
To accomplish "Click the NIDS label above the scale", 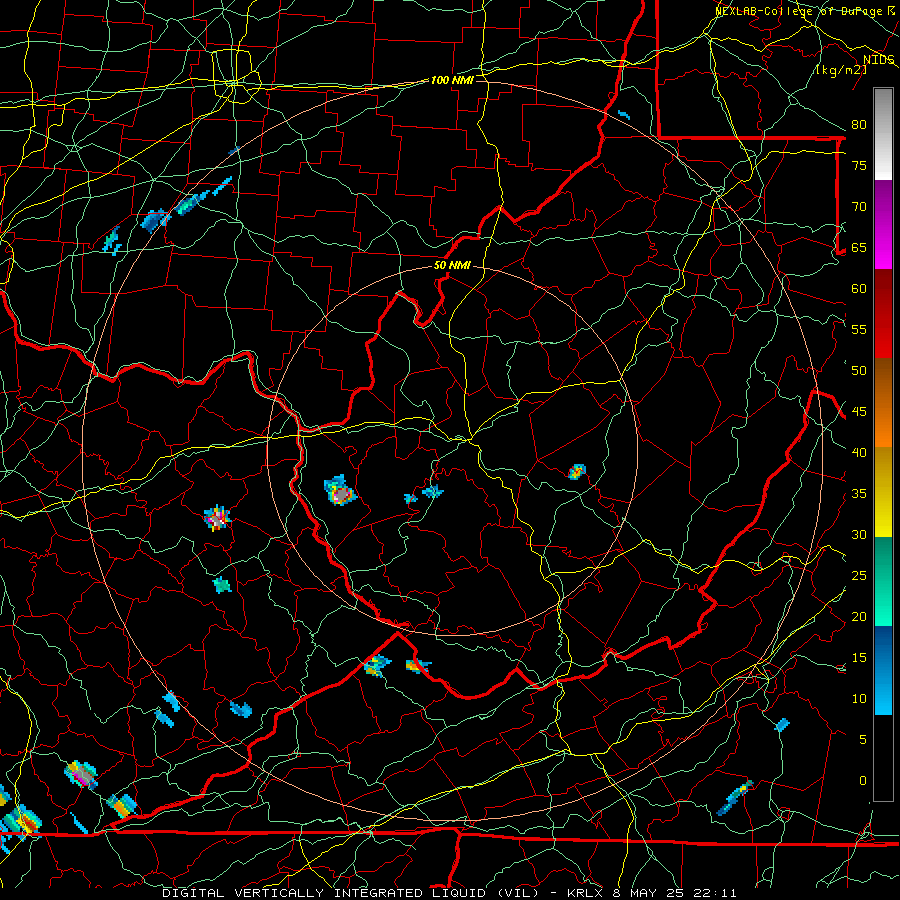I will click(x=879, y=60).
